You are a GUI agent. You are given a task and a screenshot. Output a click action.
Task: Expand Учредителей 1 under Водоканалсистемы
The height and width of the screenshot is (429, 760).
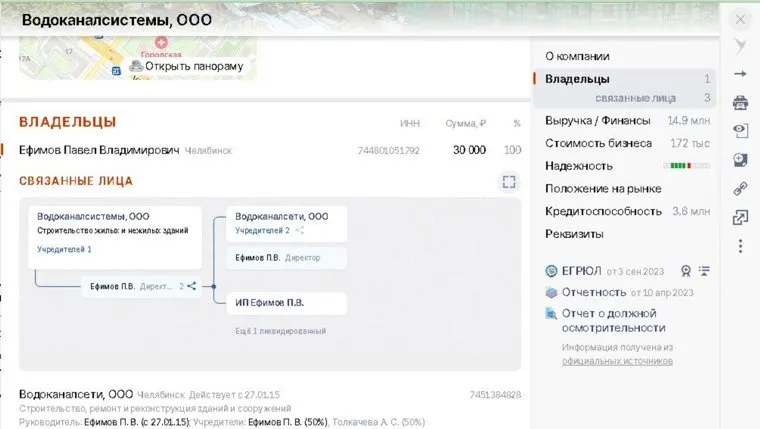(x=64, y=249)
